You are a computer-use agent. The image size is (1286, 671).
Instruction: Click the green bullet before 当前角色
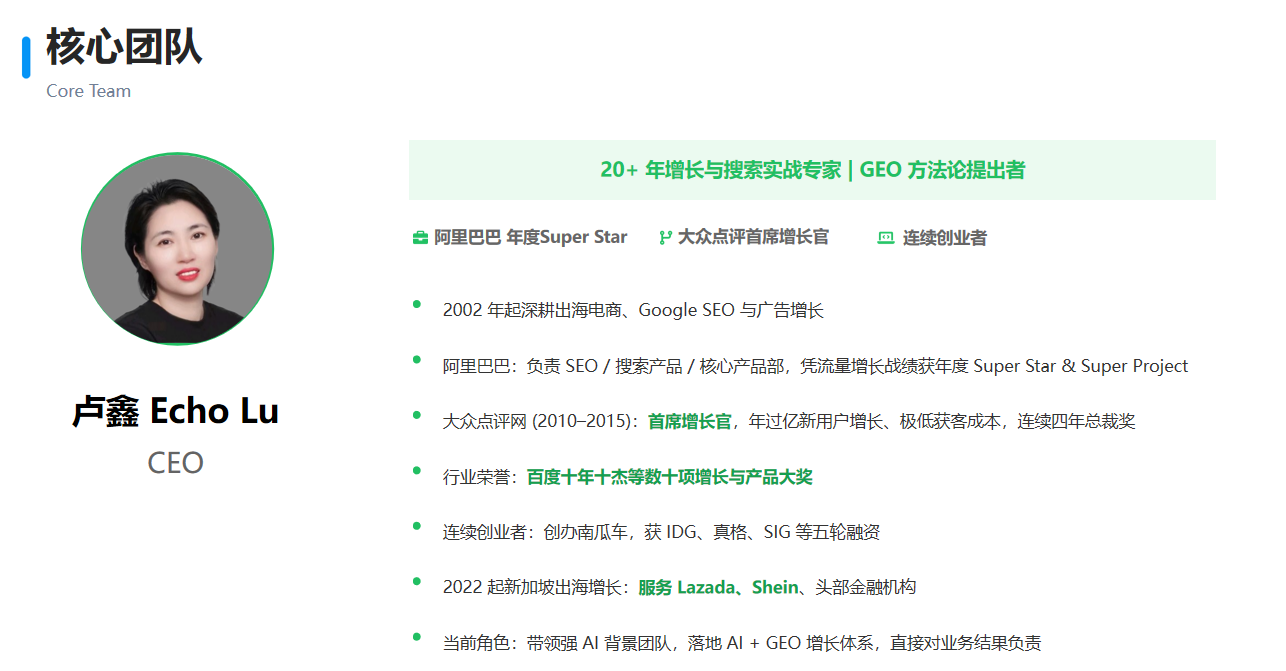pos(417,636)
